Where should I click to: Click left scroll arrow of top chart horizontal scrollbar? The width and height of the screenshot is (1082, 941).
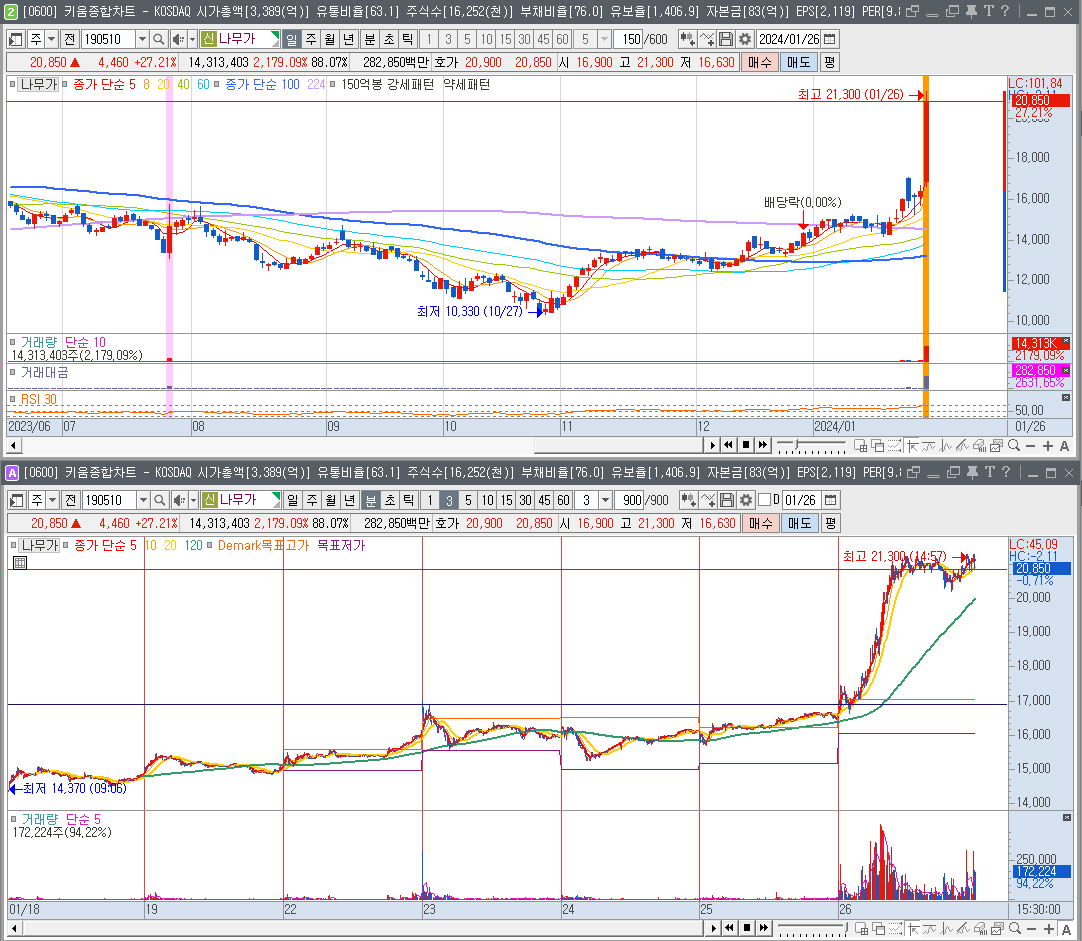pos(13,446)
